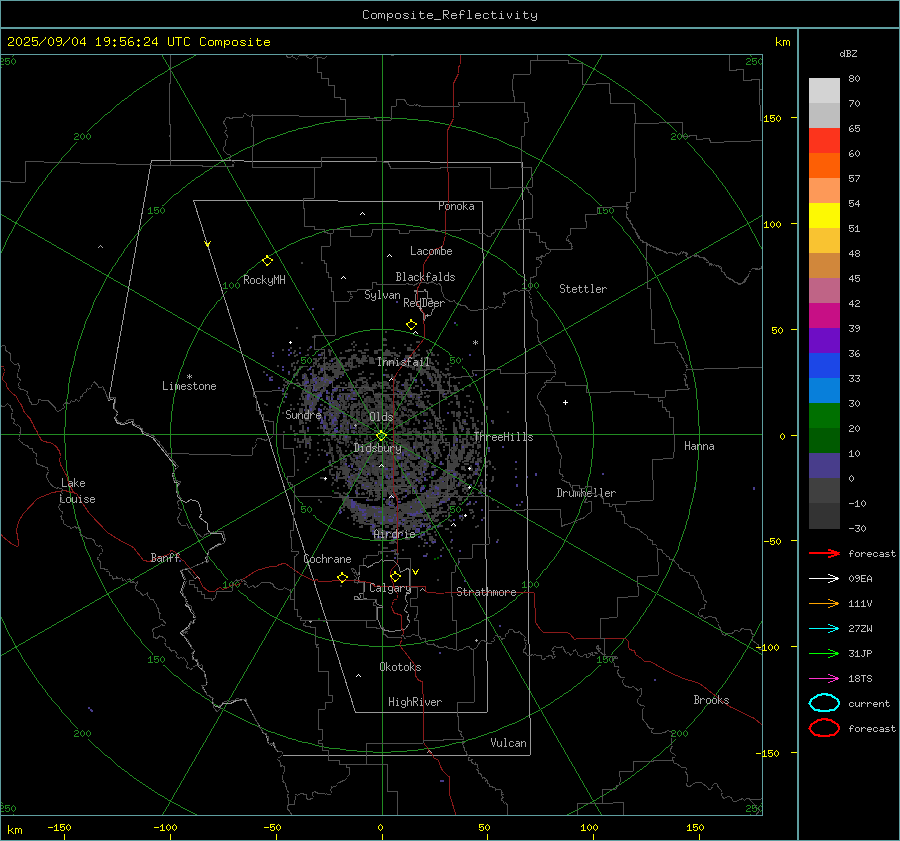The height and width of the screenshot is (841, 900).
Task: Select light blue swatch above 30 dBZ
Action: point(824,391)
